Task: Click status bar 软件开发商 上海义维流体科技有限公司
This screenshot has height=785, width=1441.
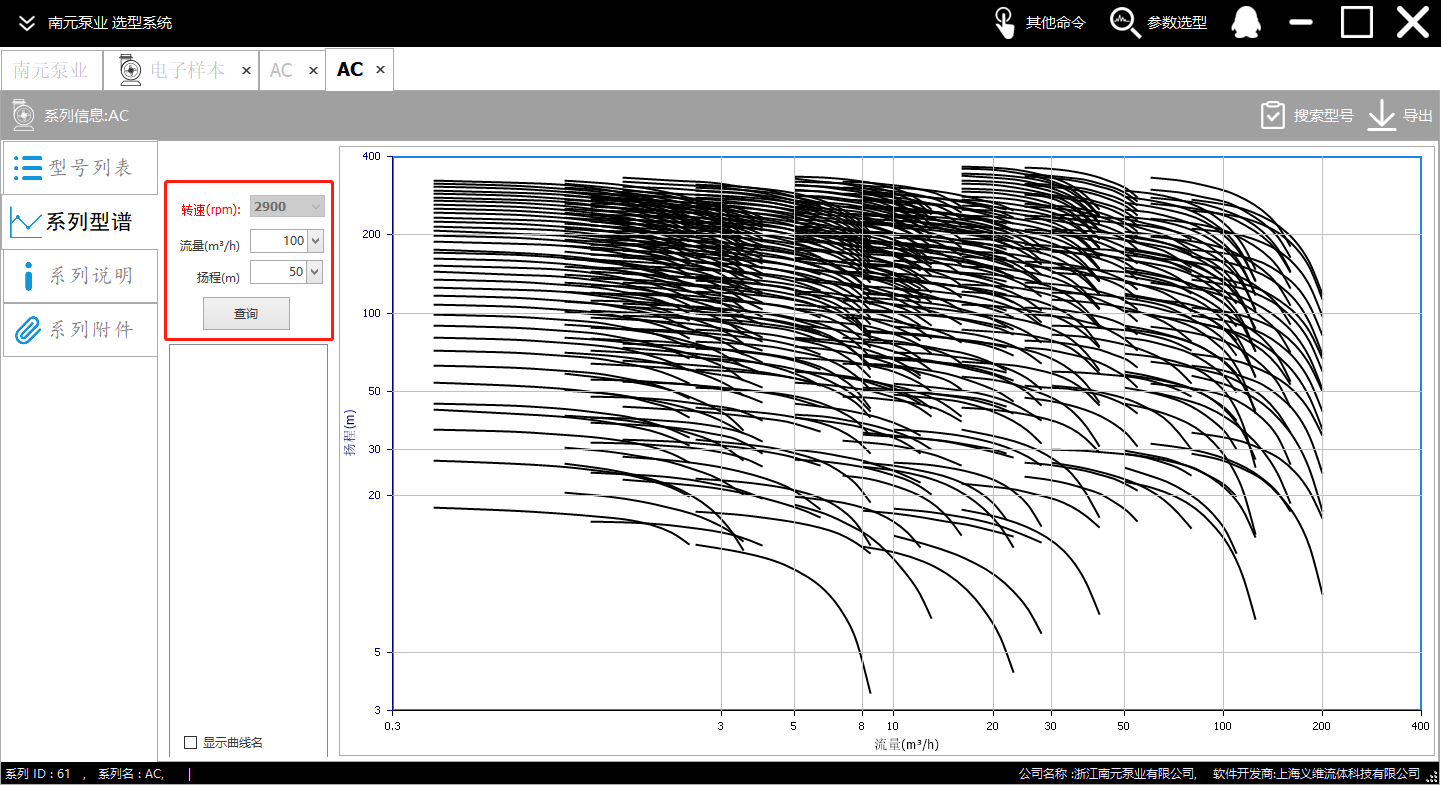Action: (1316, 774)
